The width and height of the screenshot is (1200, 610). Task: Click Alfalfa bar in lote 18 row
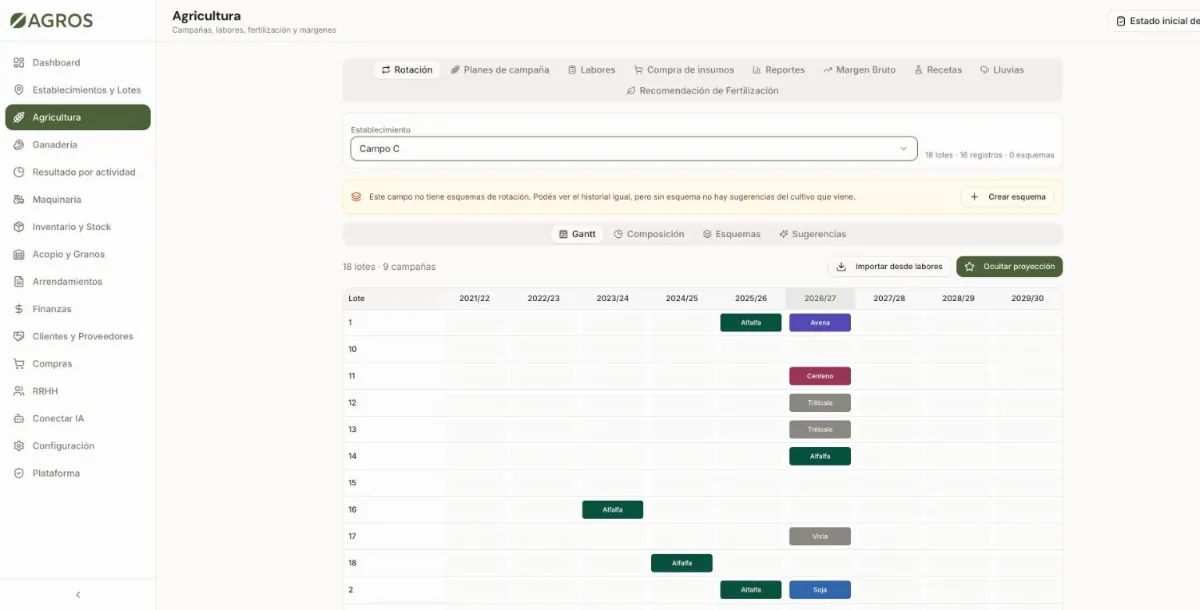pyautogui.click(x=682, y=563)
